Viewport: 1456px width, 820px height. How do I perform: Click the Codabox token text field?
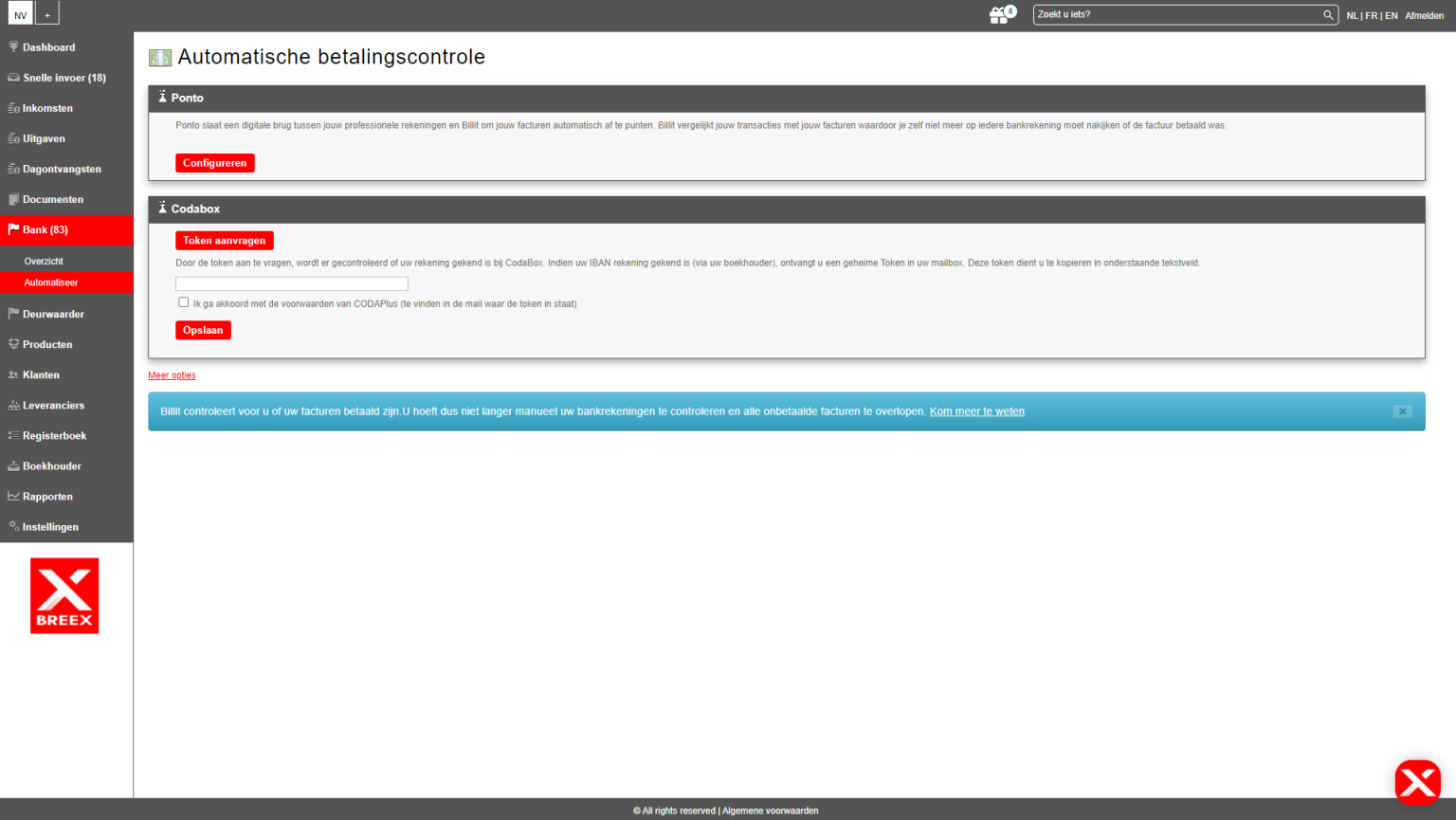(x=292, y=284)
